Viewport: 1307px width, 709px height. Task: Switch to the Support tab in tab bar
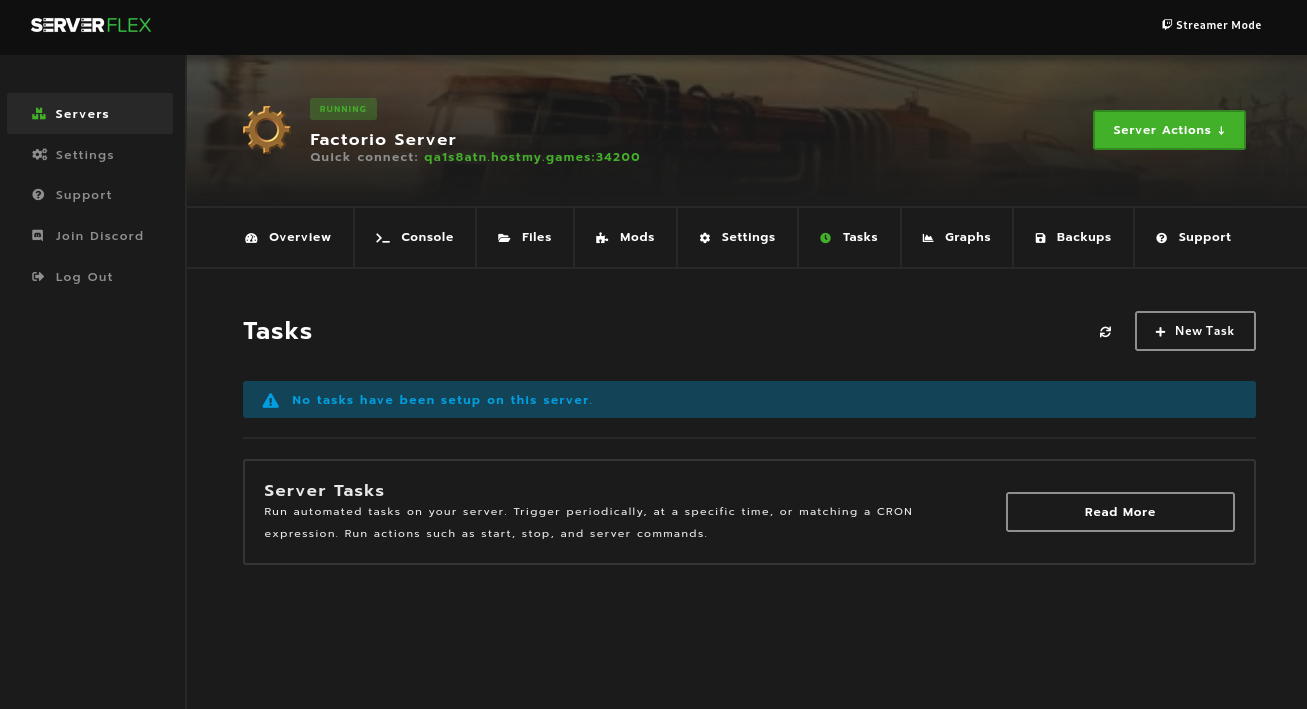point(1194,238)
